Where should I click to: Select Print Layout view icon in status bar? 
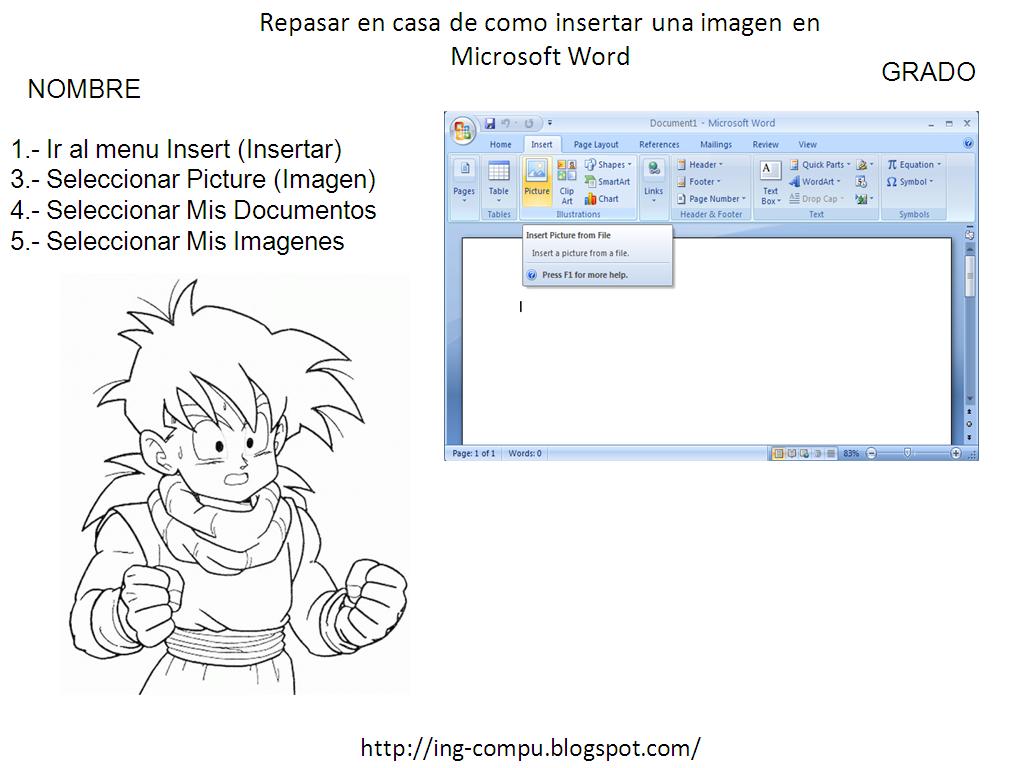pos(778,453)
